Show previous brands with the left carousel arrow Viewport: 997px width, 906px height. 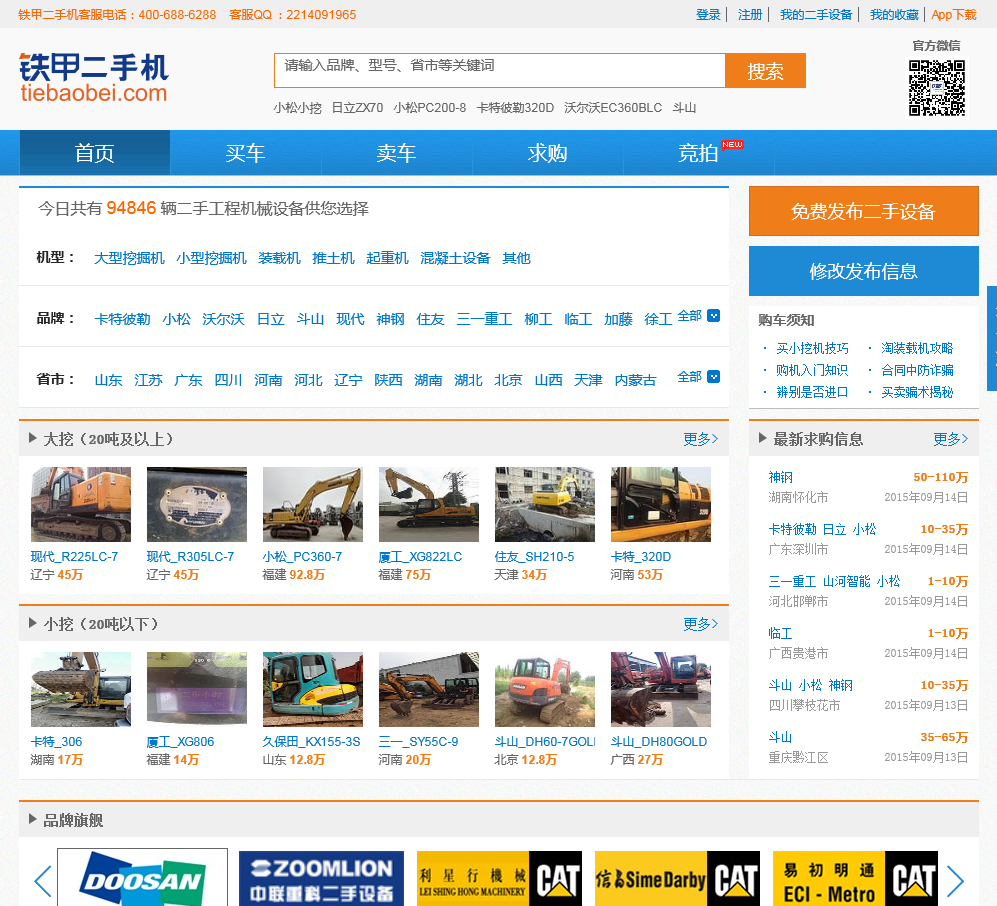coord(42,881)
